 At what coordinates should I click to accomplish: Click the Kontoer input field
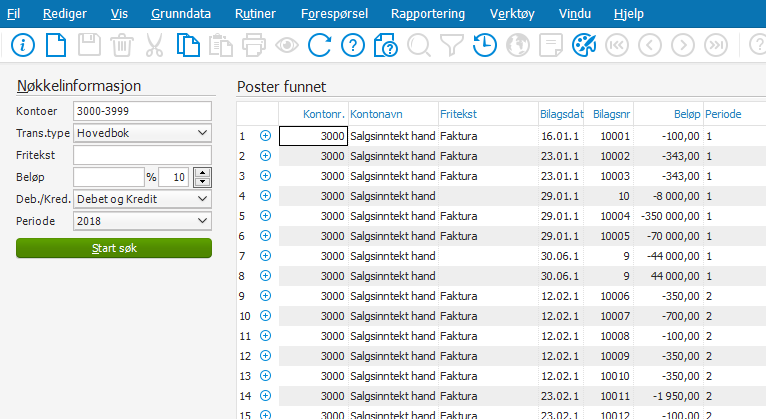coord(142,111)
